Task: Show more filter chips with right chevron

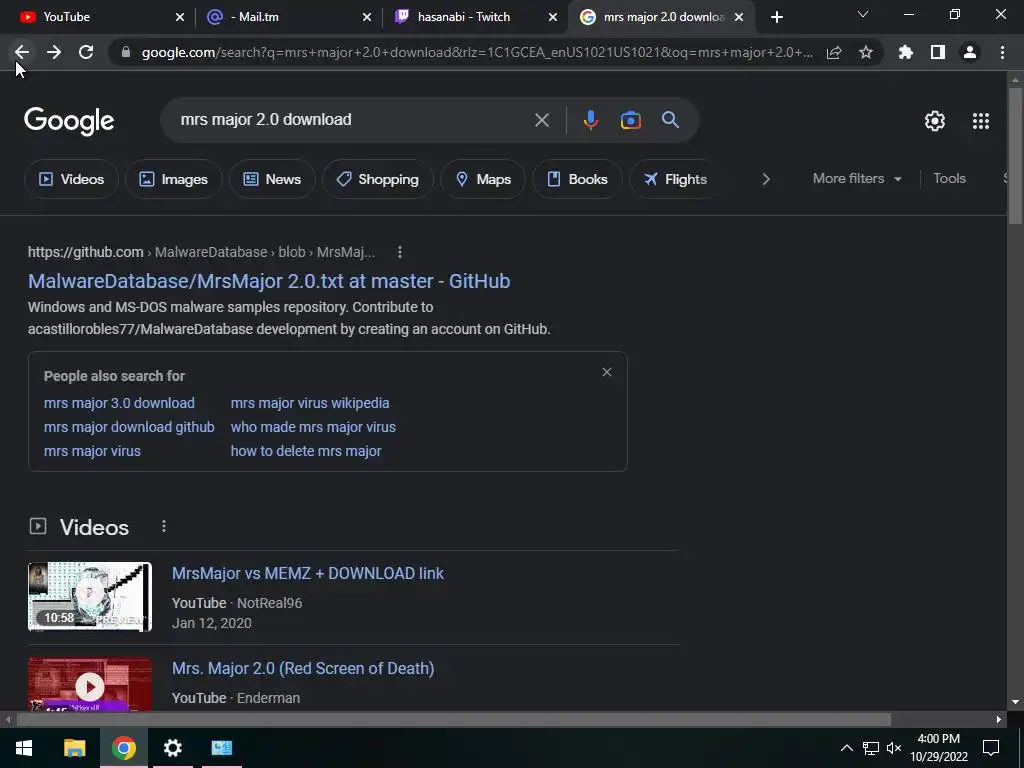Action: pos(766,179)
